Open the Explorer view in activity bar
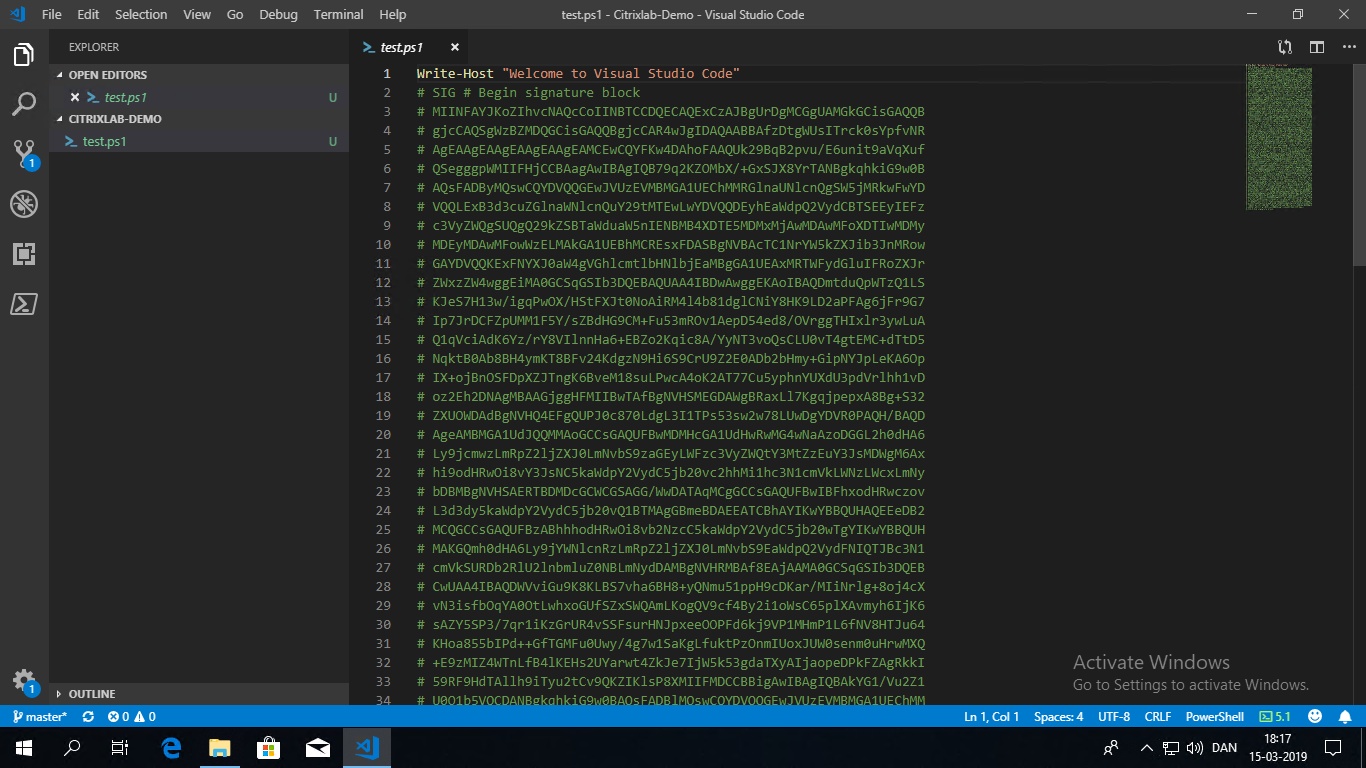 24,54
